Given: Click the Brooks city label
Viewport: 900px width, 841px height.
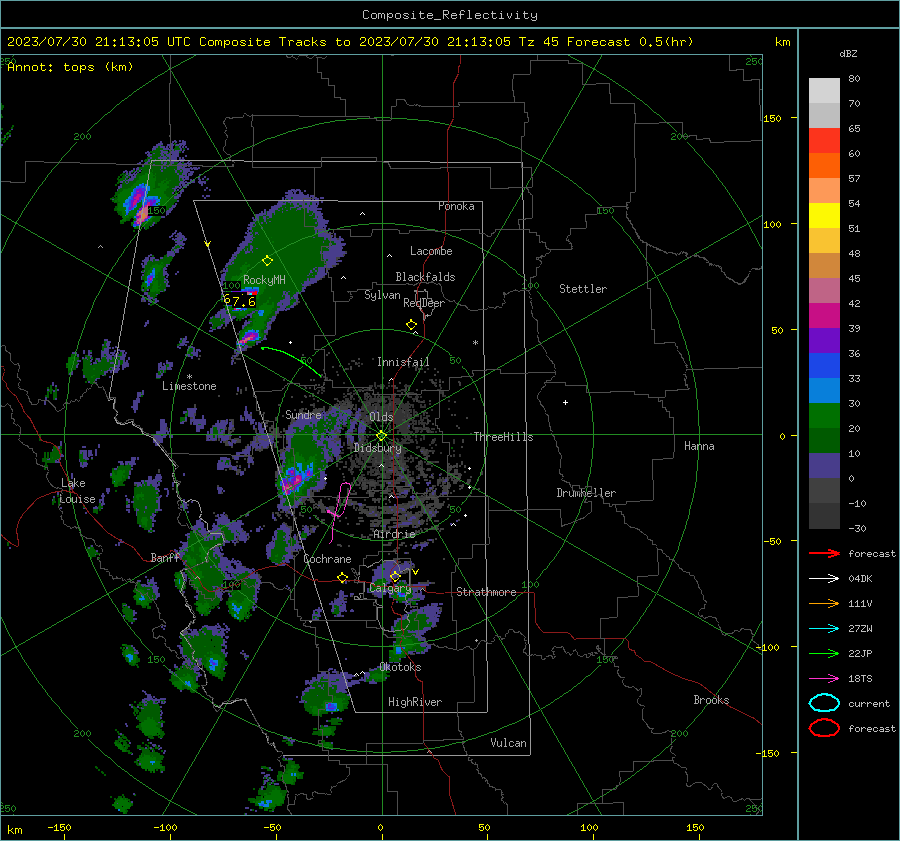Looking at the screenshot, I should [x=711, y=700].
